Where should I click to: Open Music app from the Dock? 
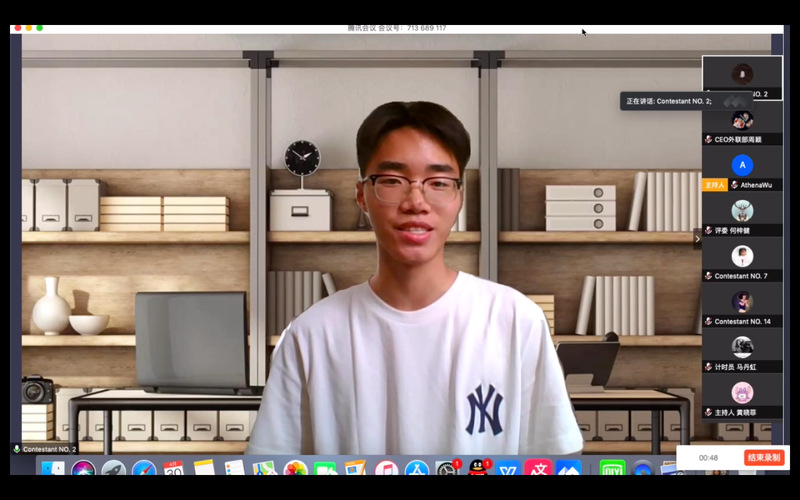(x=386, y=468)
